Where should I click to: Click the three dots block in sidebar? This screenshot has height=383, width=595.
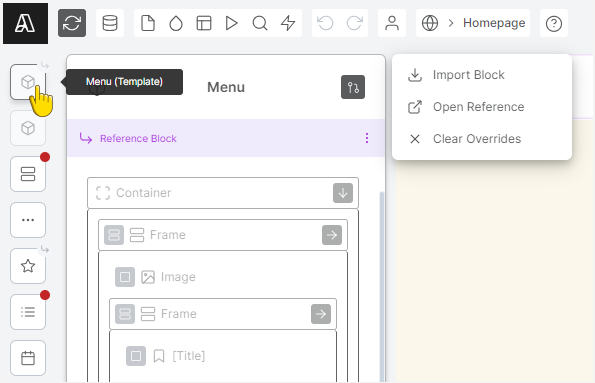pos(28,220)
